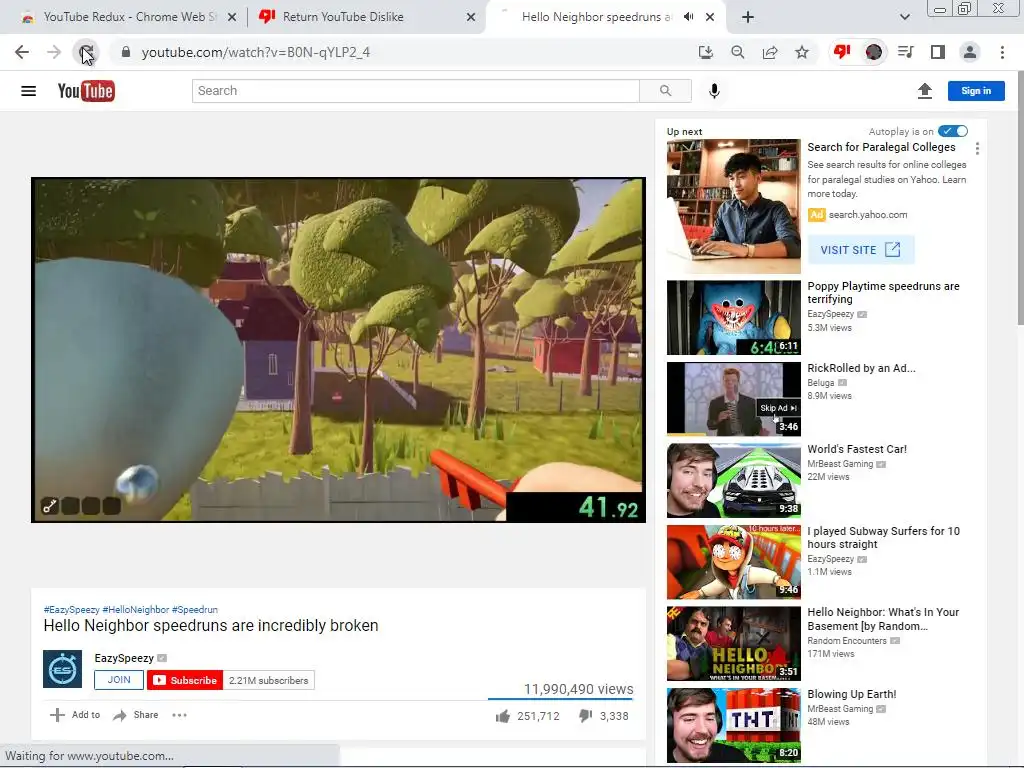Close the YouTube Redux tab
Image resolution: width=1024 pixels, height=768 pixels.
232,17
